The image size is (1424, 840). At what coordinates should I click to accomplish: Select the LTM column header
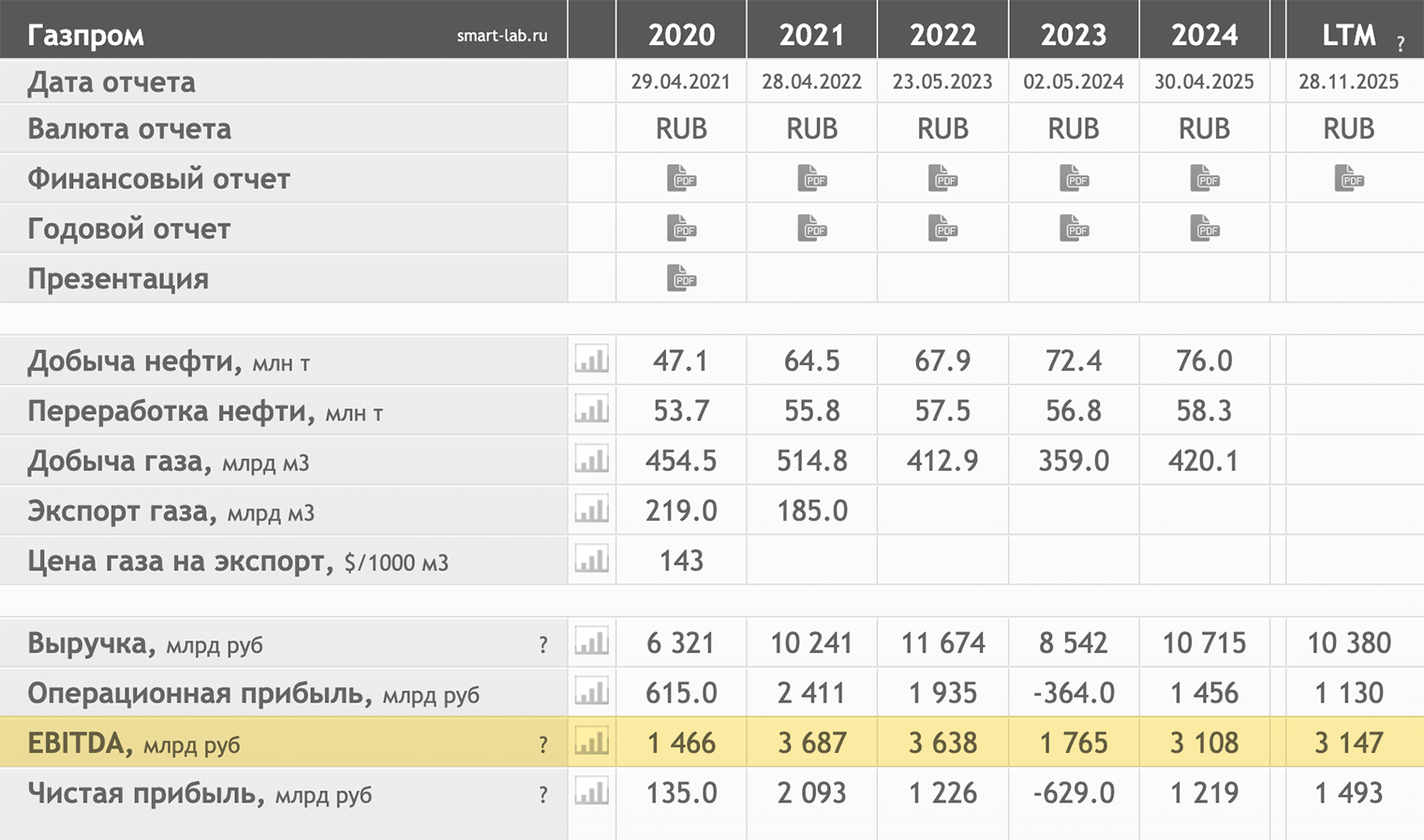(x=1349, y=35)
